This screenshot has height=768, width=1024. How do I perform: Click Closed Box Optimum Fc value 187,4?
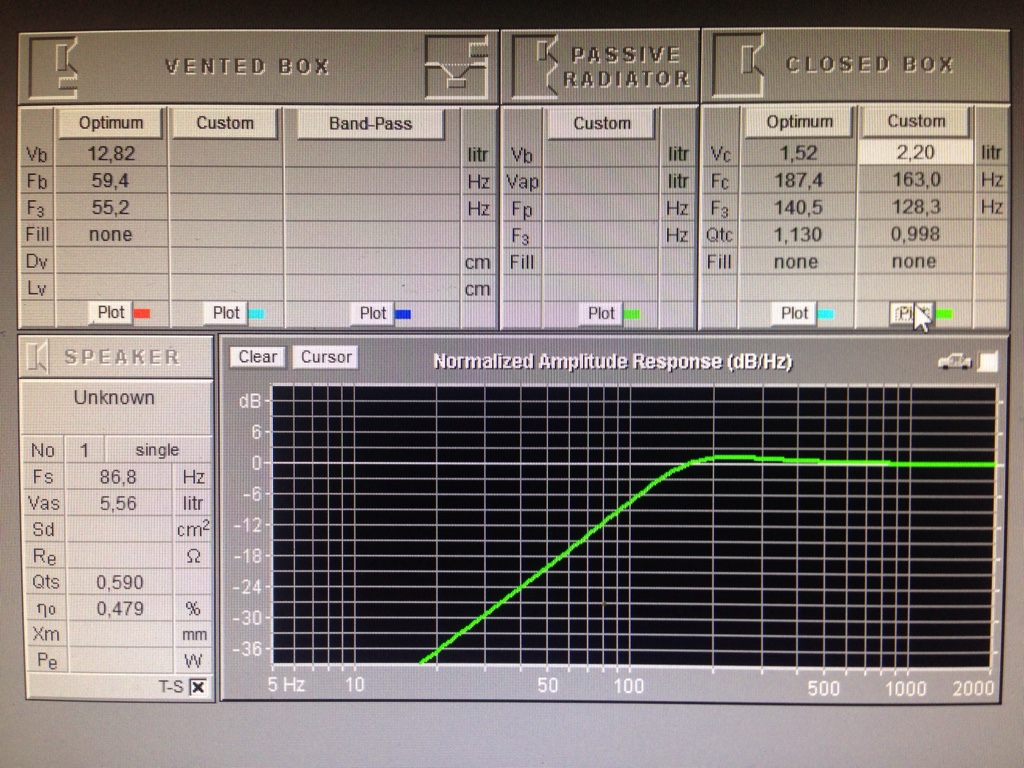(798, 180)
